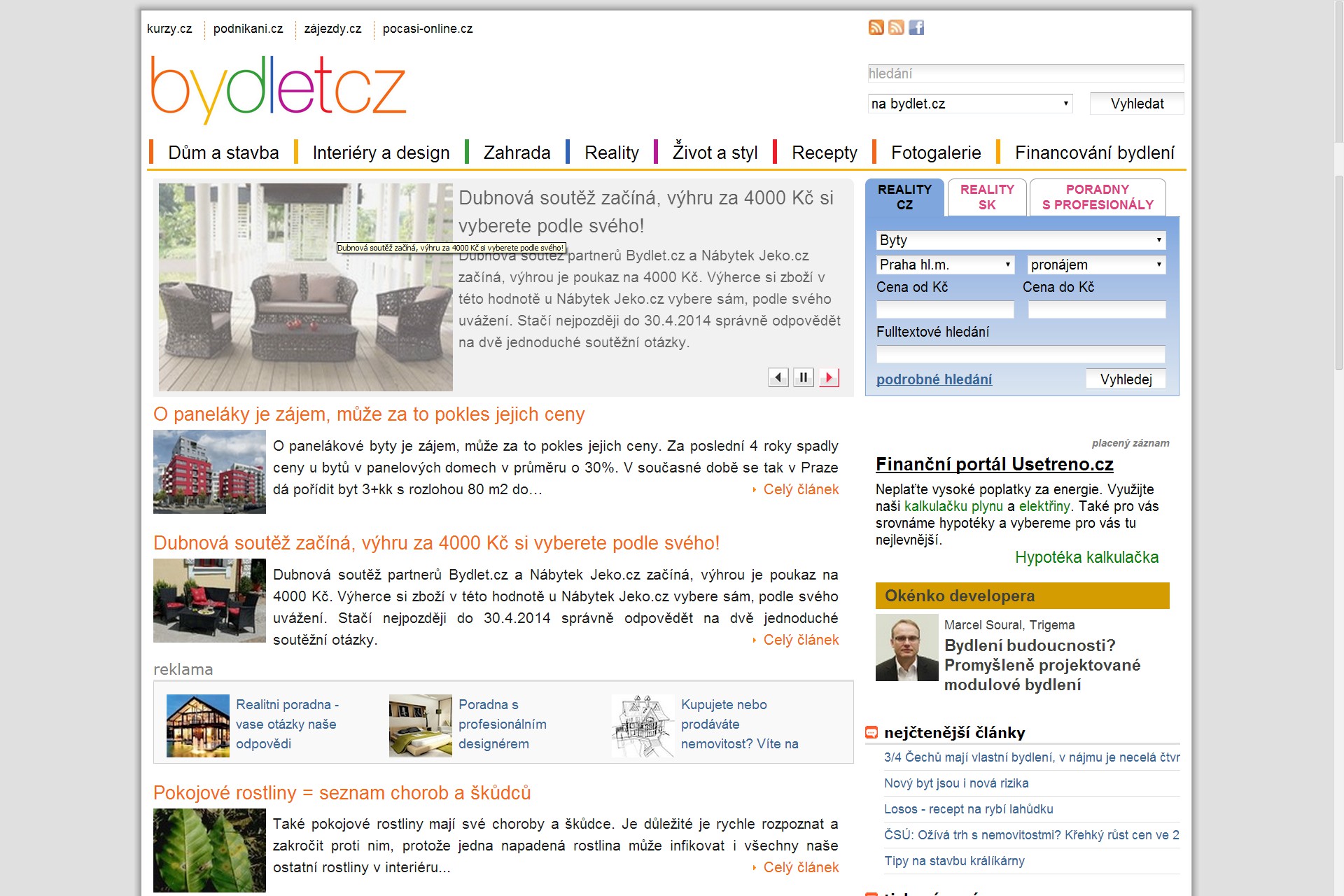
Task: Switch to the REALITY SK tab
Action: click(x=986, y=197)
